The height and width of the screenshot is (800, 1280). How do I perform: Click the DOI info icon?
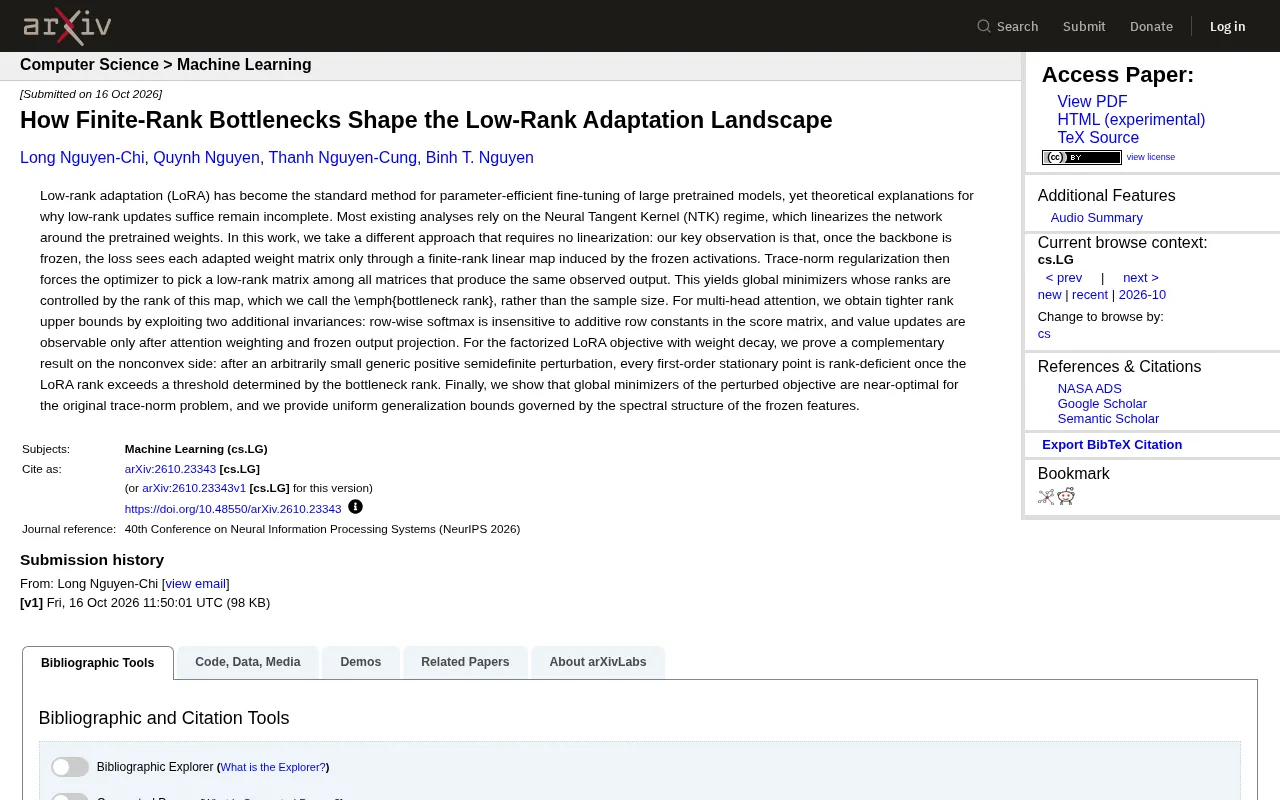(355, 507)
